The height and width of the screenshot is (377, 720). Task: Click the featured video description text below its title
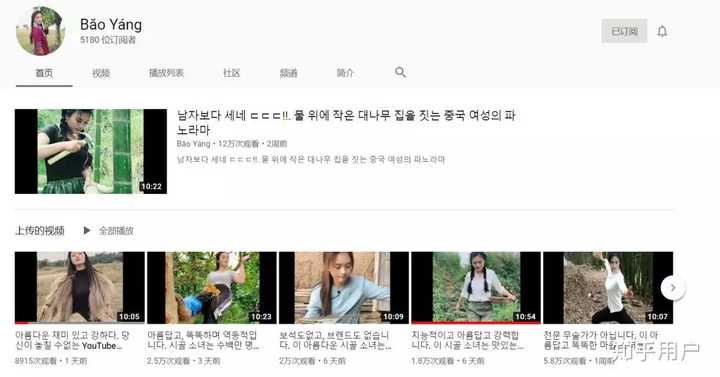(311, 159)
